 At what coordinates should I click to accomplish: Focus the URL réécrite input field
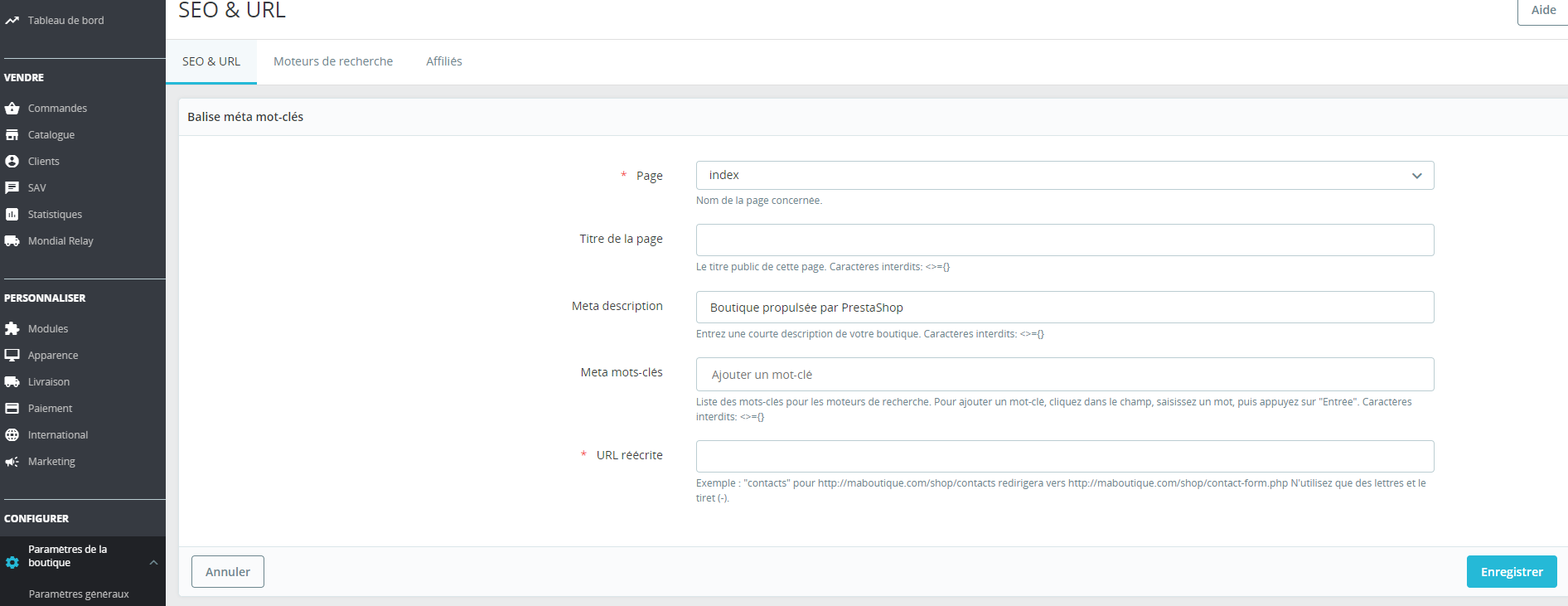click(x=1064, y=457)
